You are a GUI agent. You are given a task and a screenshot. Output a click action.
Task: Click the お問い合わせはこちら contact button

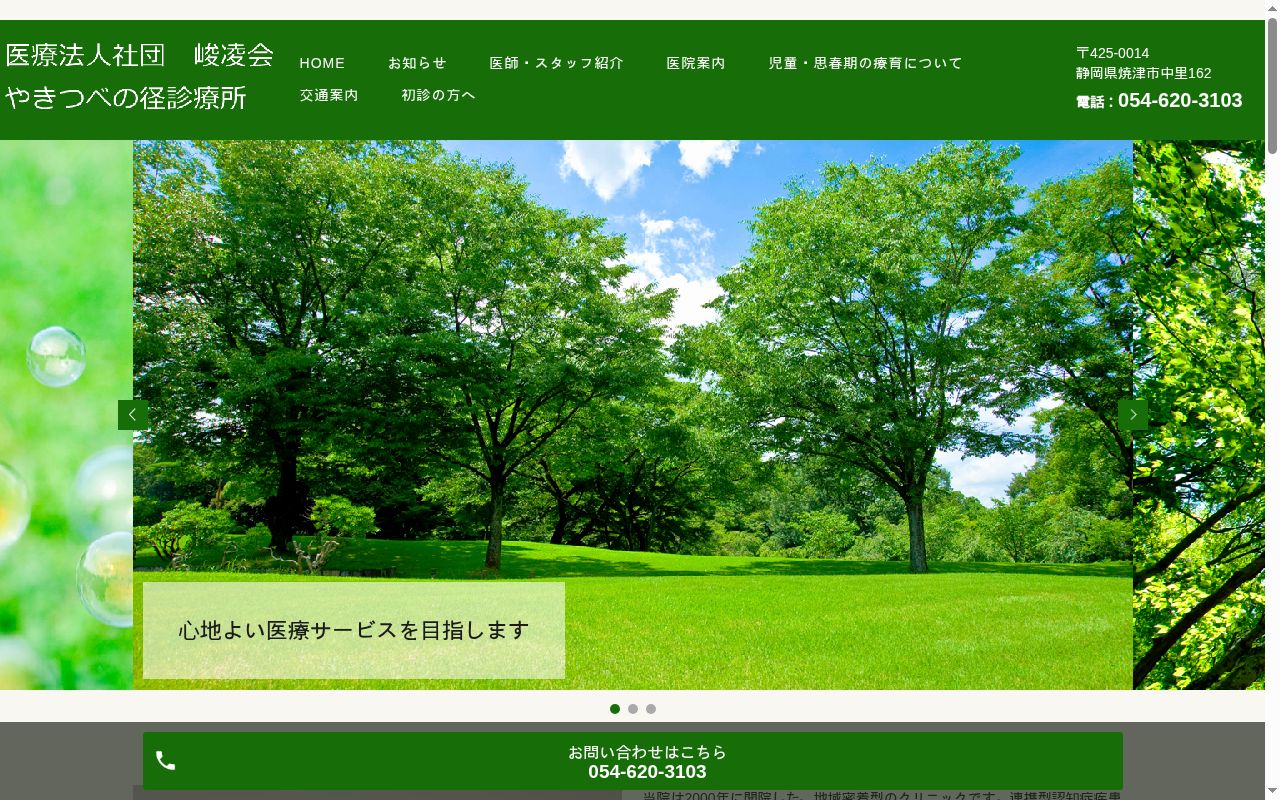pyautogui.click(x=633, y=761)
